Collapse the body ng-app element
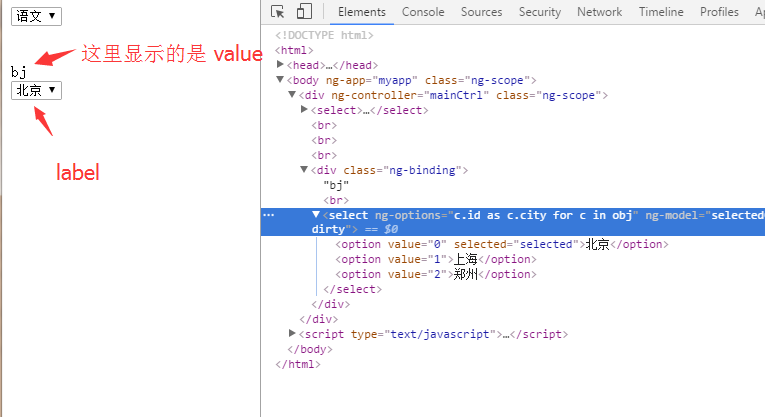This screenshot has width=765, height=417. 281,80
